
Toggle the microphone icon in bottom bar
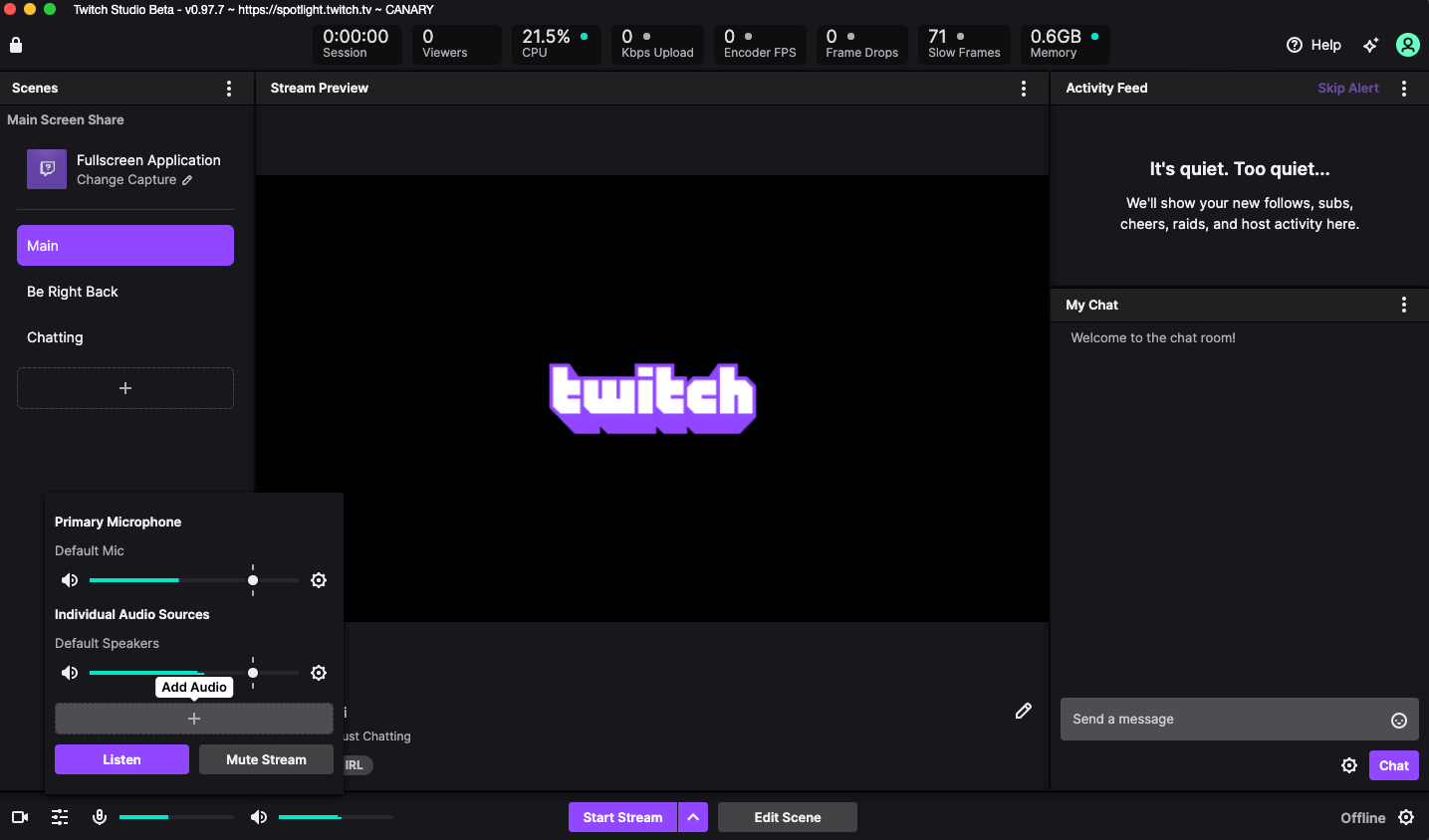pyautogui.click(x=100, y=817)
